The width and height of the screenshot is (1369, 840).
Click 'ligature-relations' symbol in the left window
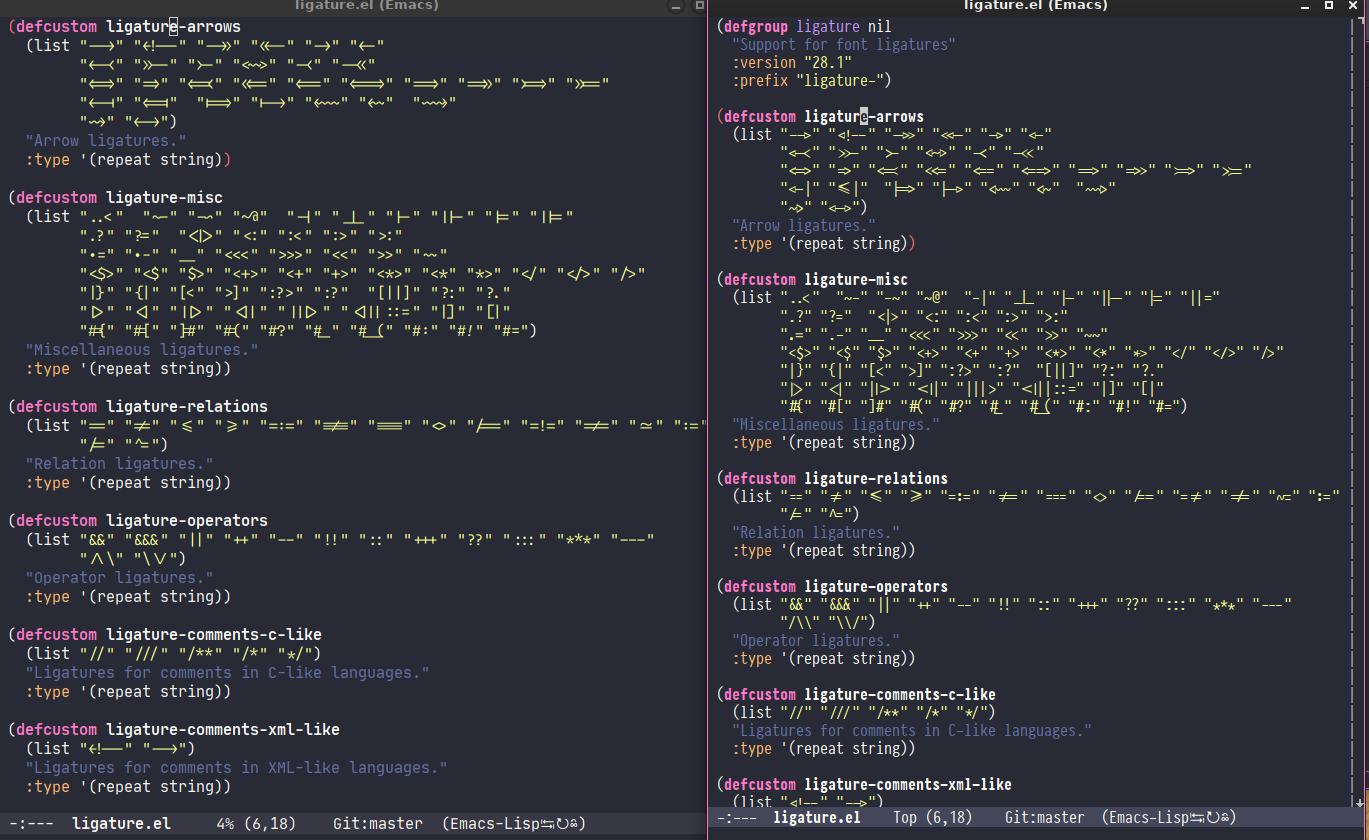pos(187,406)
